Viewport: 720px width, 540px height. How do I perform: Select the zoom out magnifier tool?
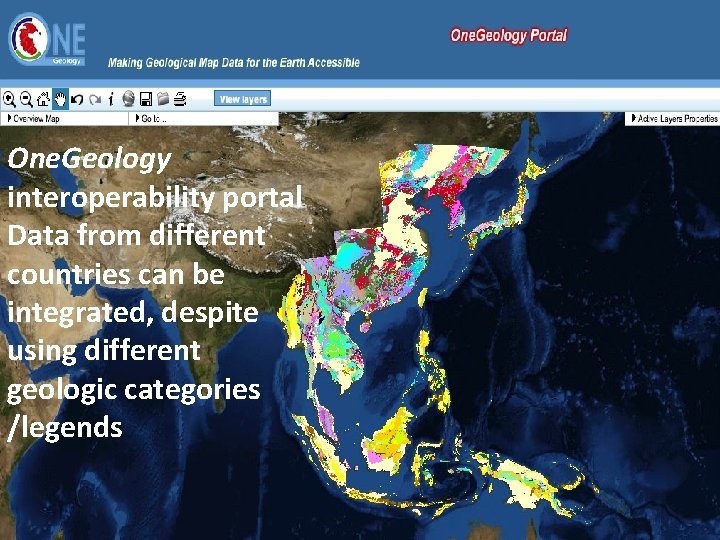[26, 99]
